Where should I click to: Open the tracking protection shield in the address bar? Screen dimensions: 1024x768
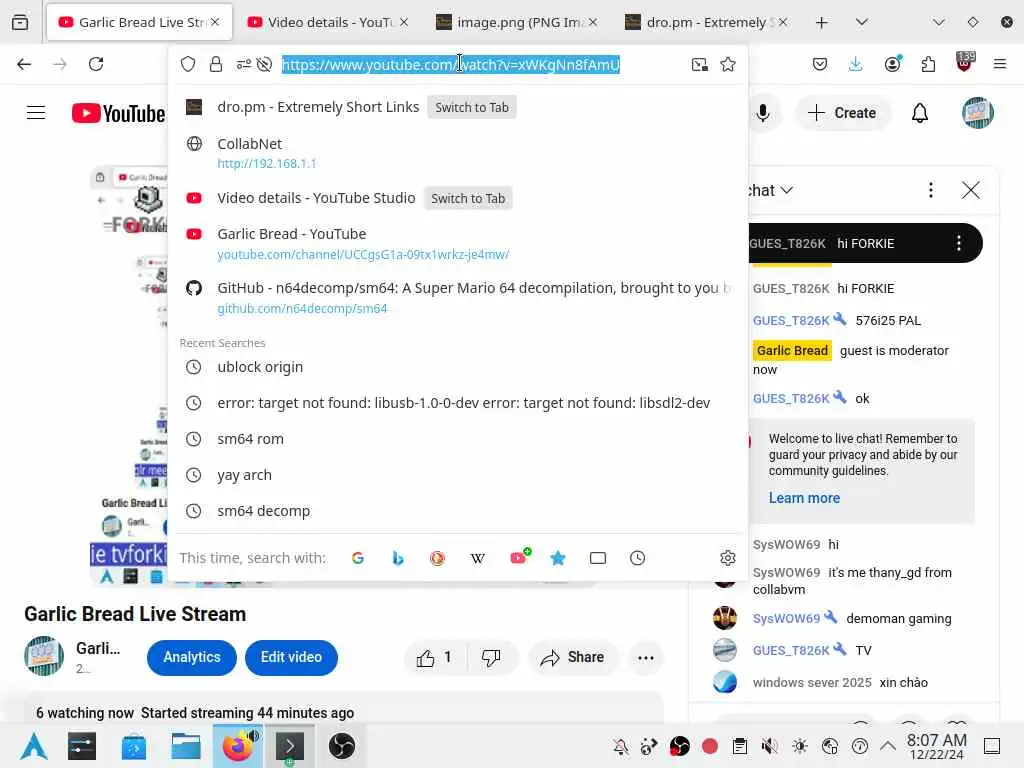188,64
